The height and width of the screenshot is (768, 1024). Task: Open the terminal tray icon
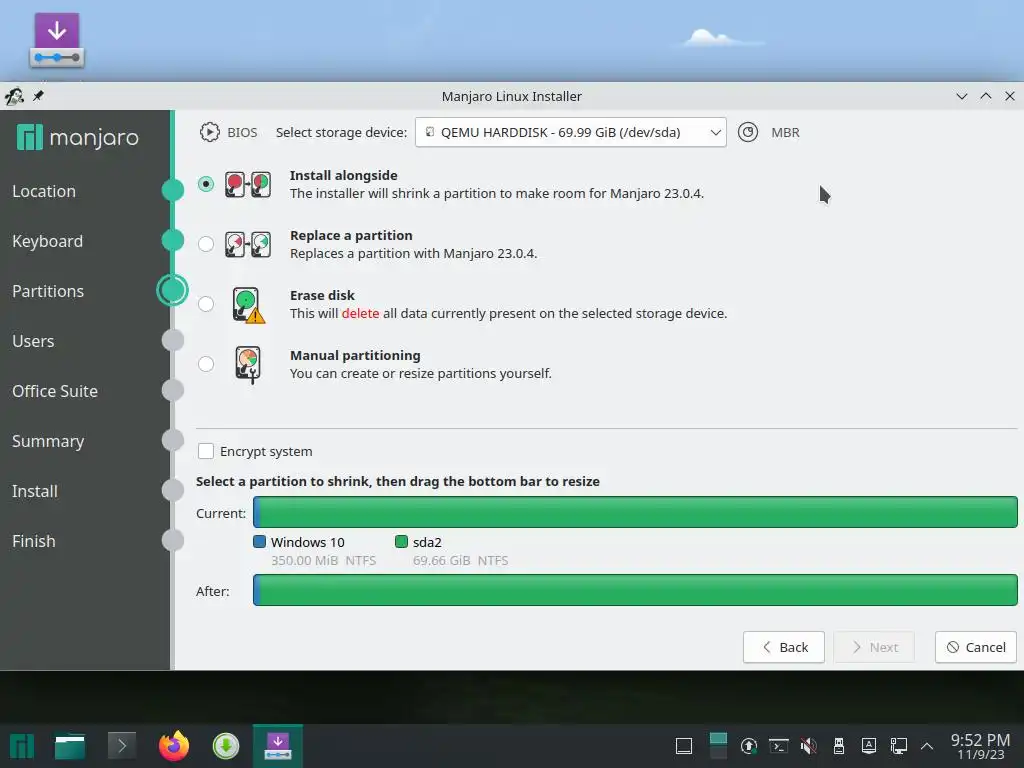pos(778,746)
